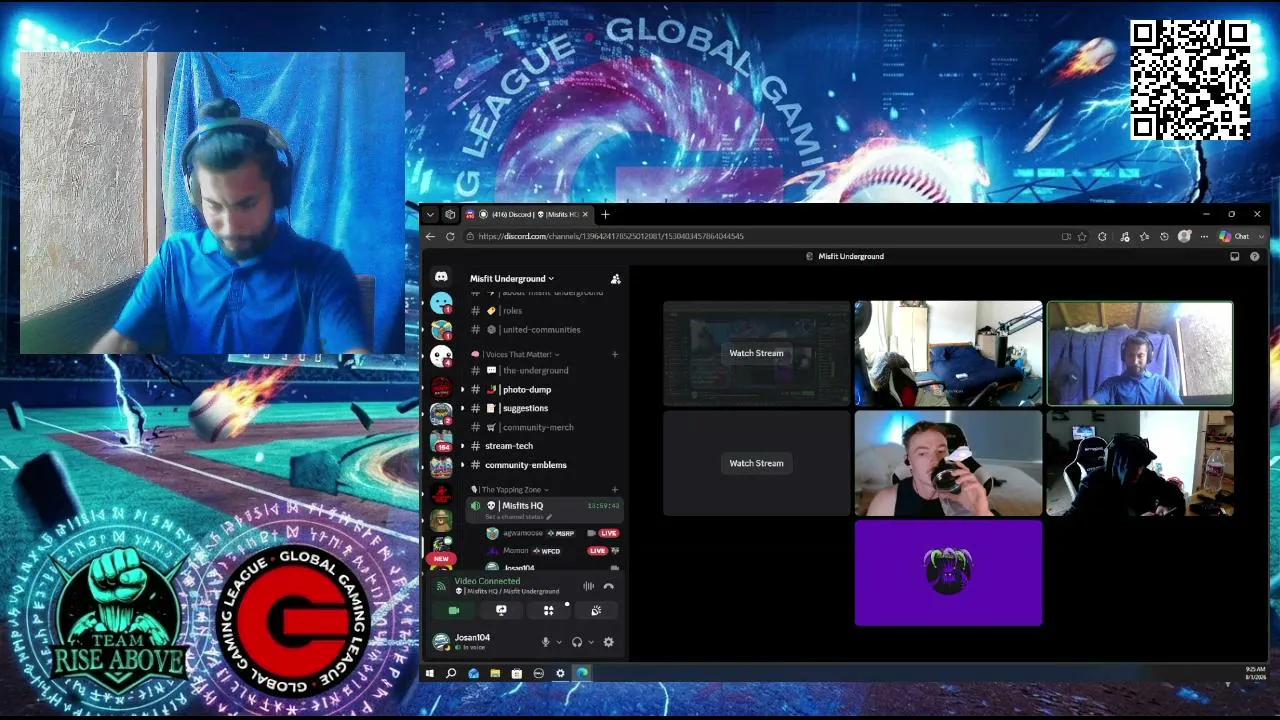This screenshot has height=720, width=1280.
Task: Open the Discord inbox icon
Action: pos(1235,257)
